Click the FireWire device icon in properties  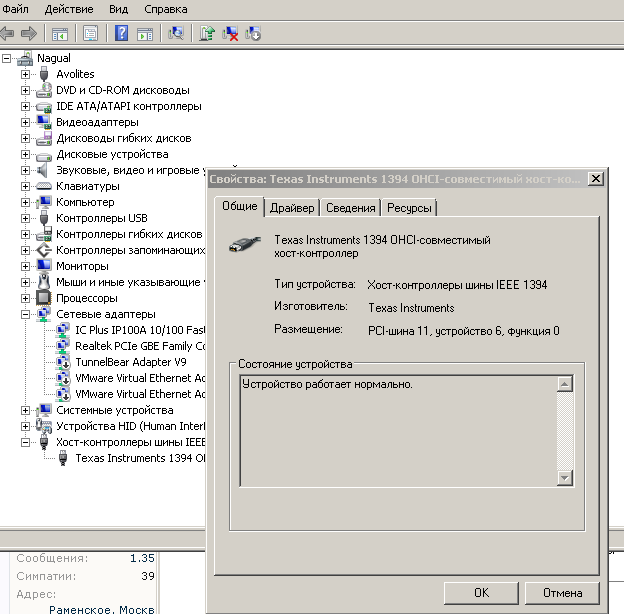245,244
